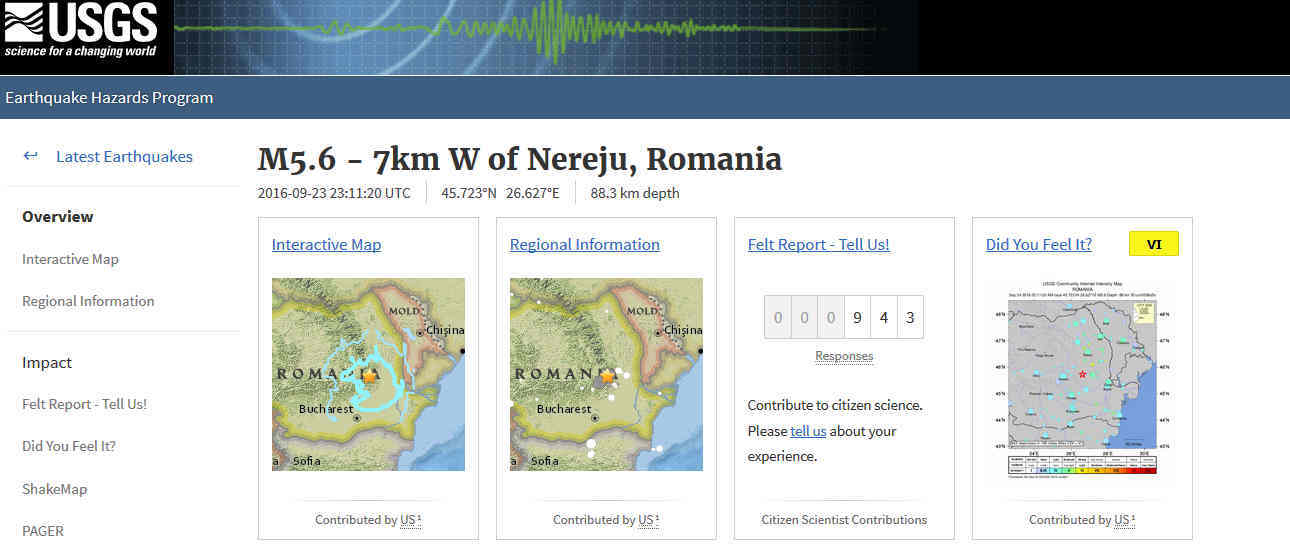Screen dimensions: 1290x553
Task: Open PAGER from the sidebar
Action: pos(43,531)
